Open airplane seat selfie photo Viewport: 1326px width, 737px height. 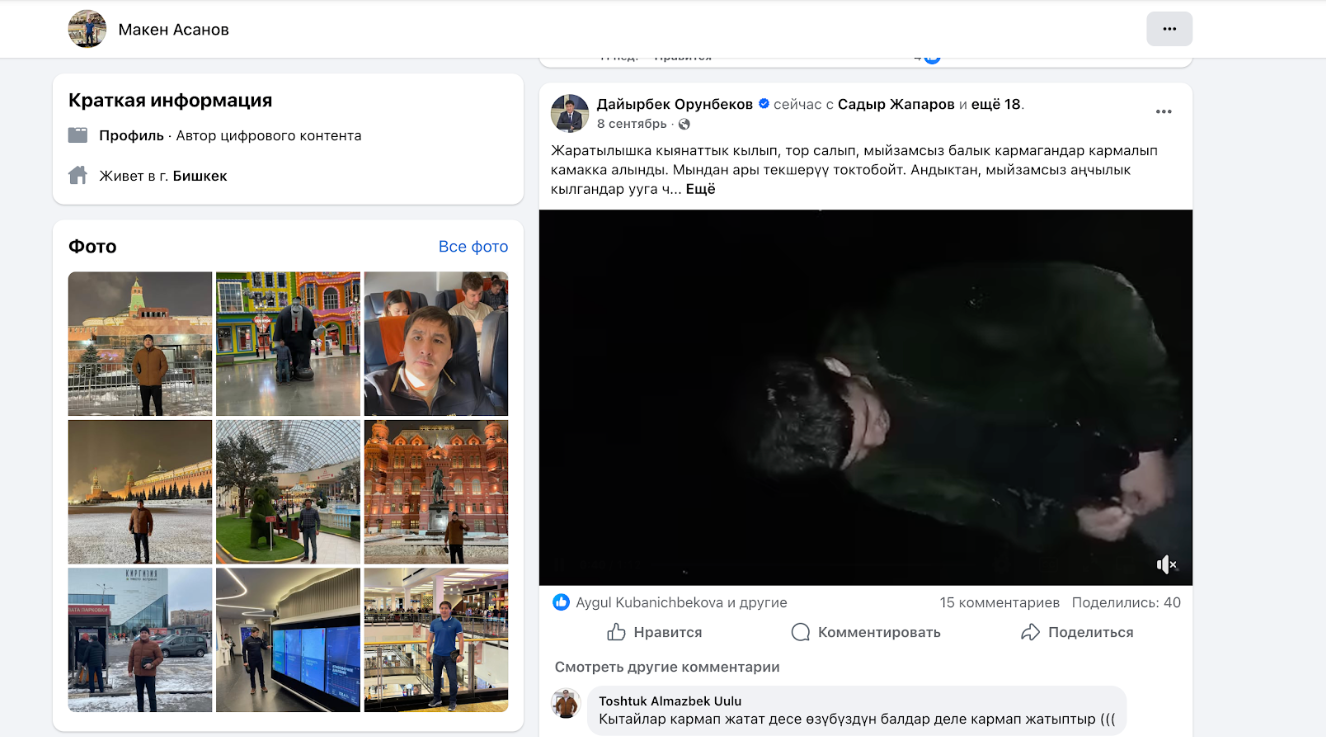click(436, 343)
